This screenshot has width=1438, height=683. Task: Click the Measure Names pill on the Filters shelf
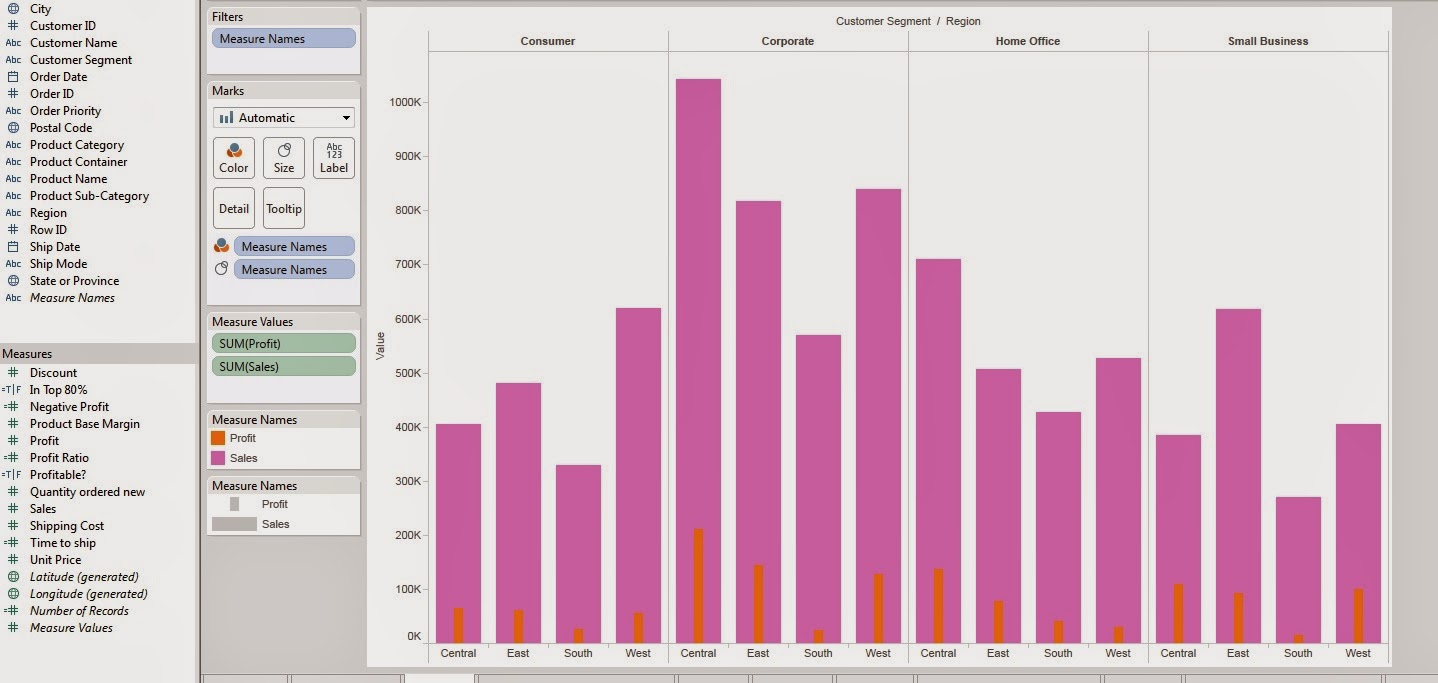[x=283, y=36]
